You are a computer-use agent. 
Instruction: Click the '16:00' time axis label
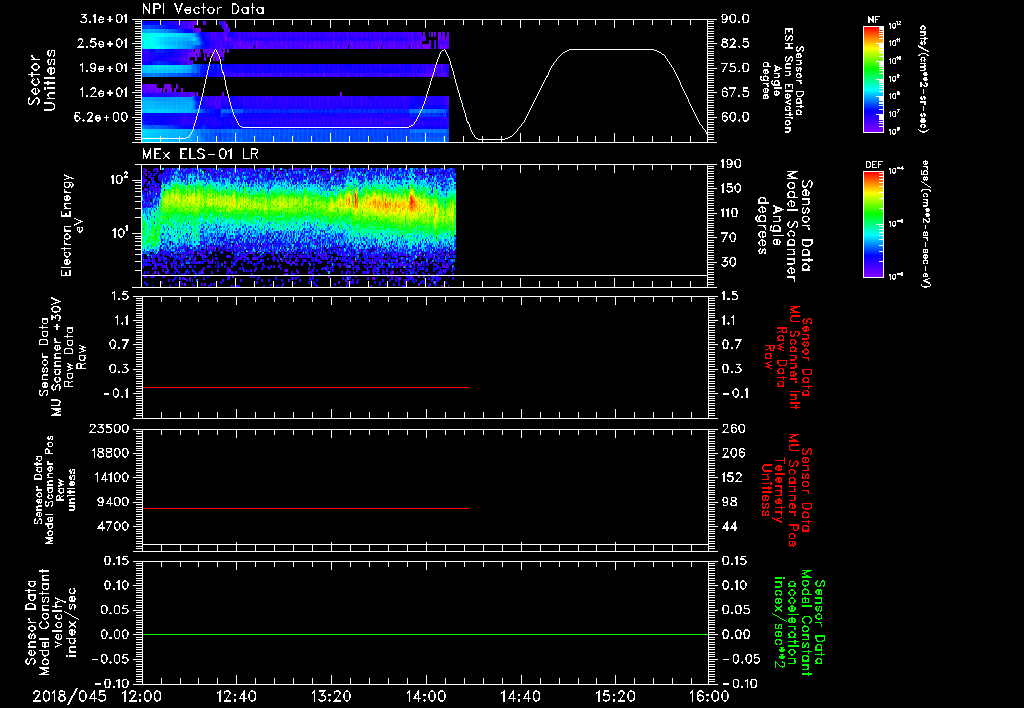click(709, 696)
